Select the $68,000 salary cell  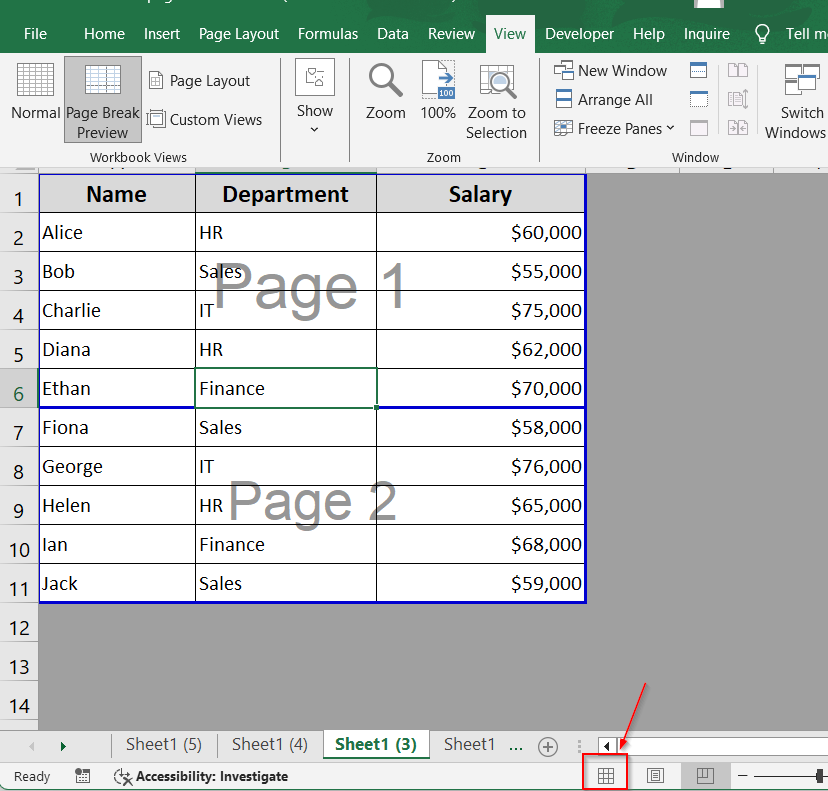pyautogui.click(x=481, y=544)
